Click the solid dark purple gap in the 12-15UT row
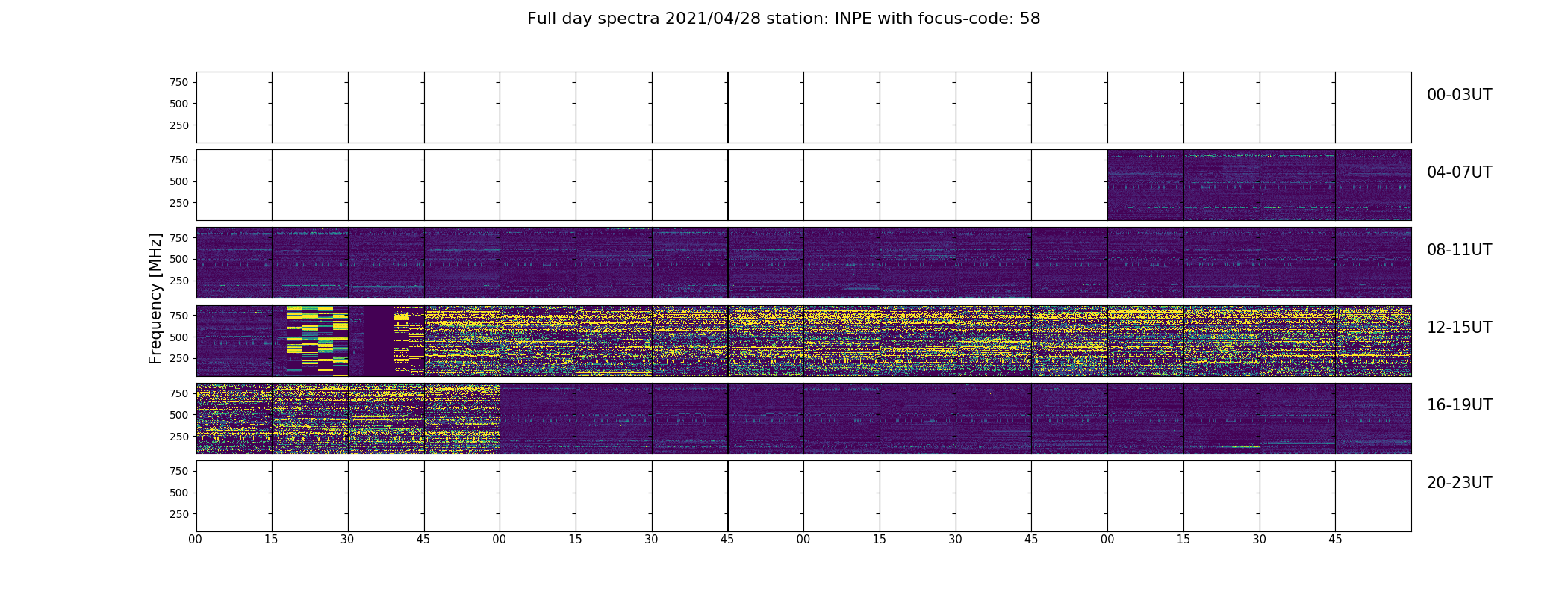The image size is (1568, 597). click(379, 340)
